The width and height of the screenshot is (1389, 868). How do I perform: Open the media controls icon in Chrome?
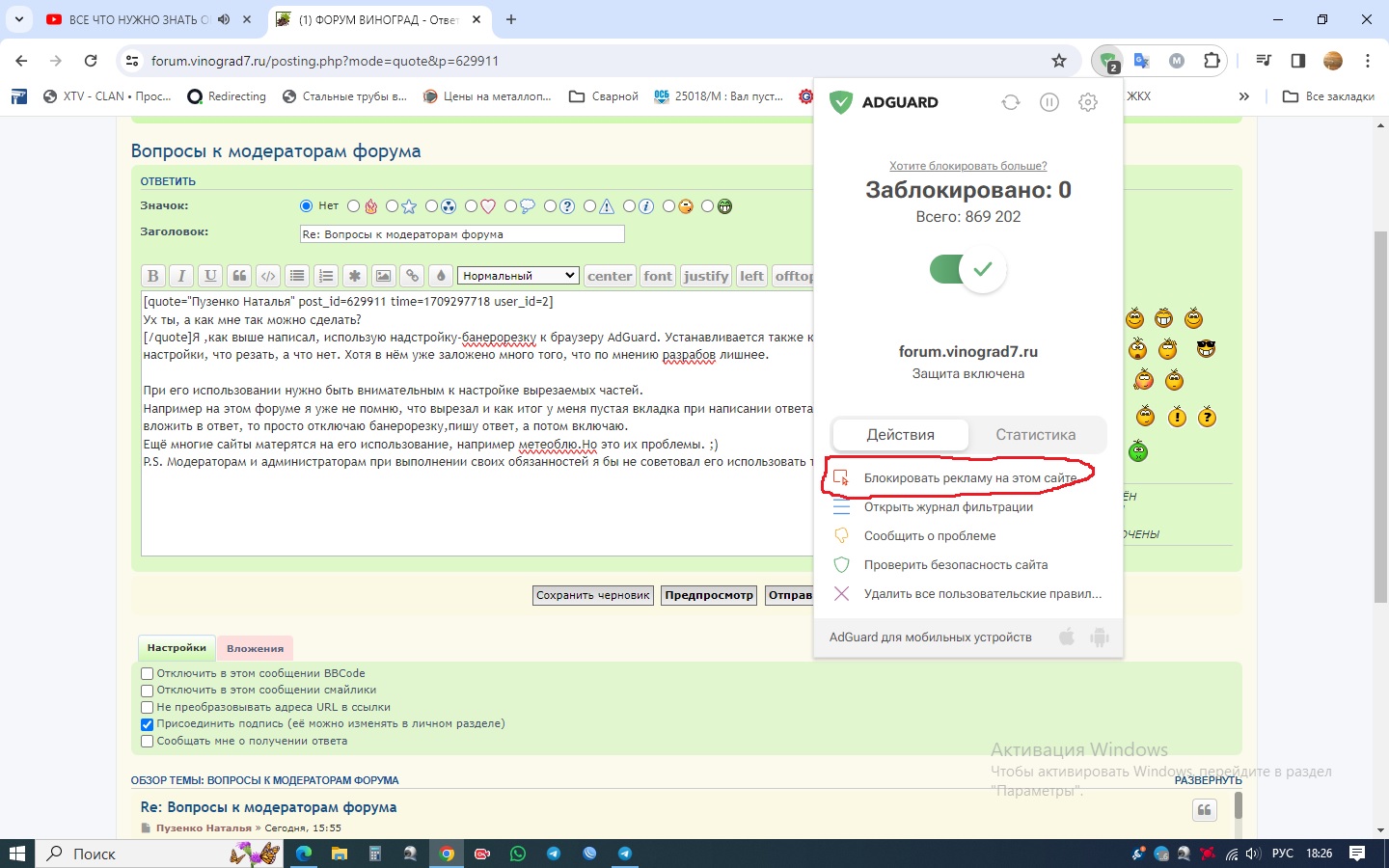[x=1264, y=61]
